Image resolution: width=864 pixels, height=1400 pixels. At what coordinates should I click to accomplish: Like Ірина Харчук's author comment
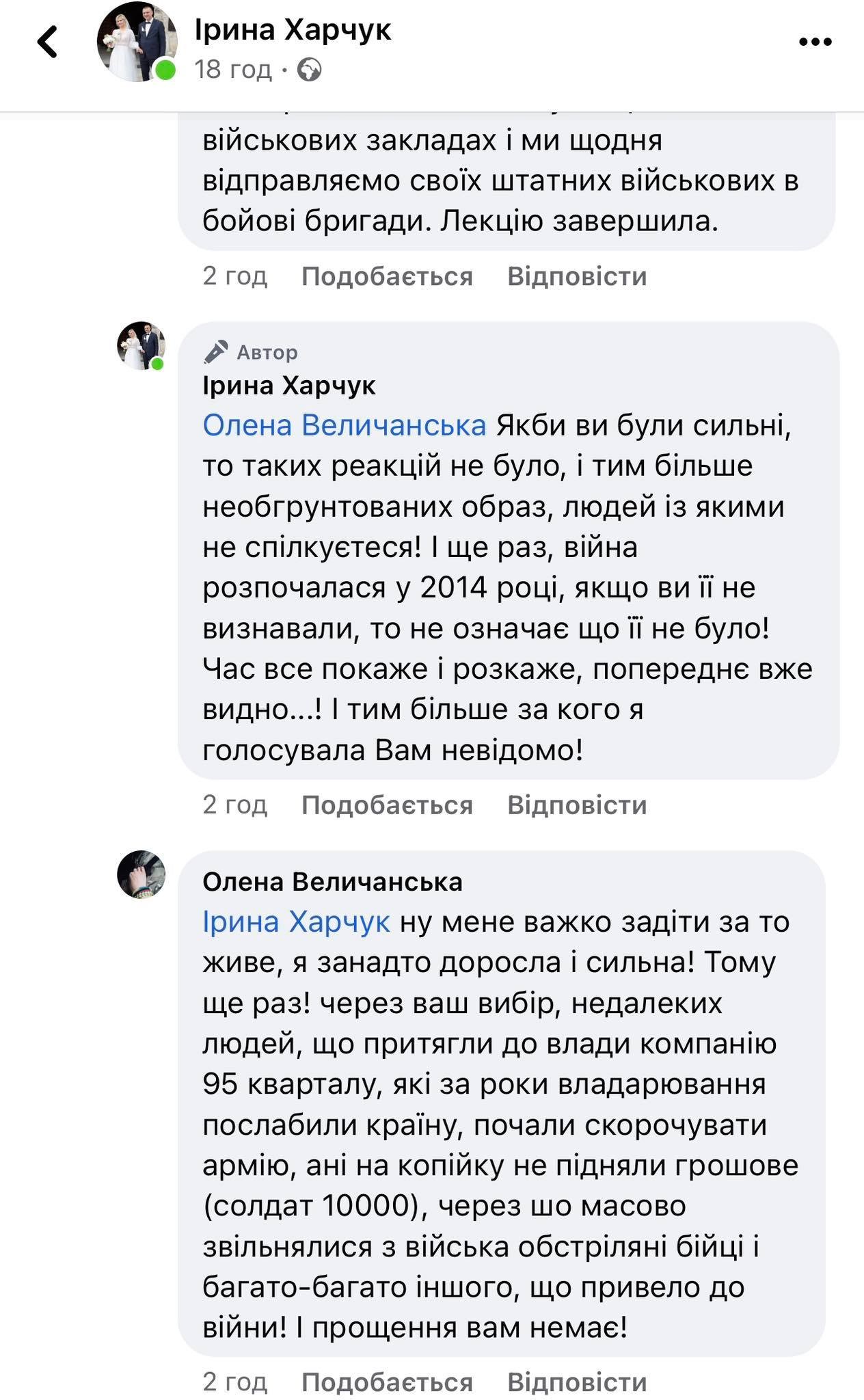pyautogui.click(x=387, y=805)
